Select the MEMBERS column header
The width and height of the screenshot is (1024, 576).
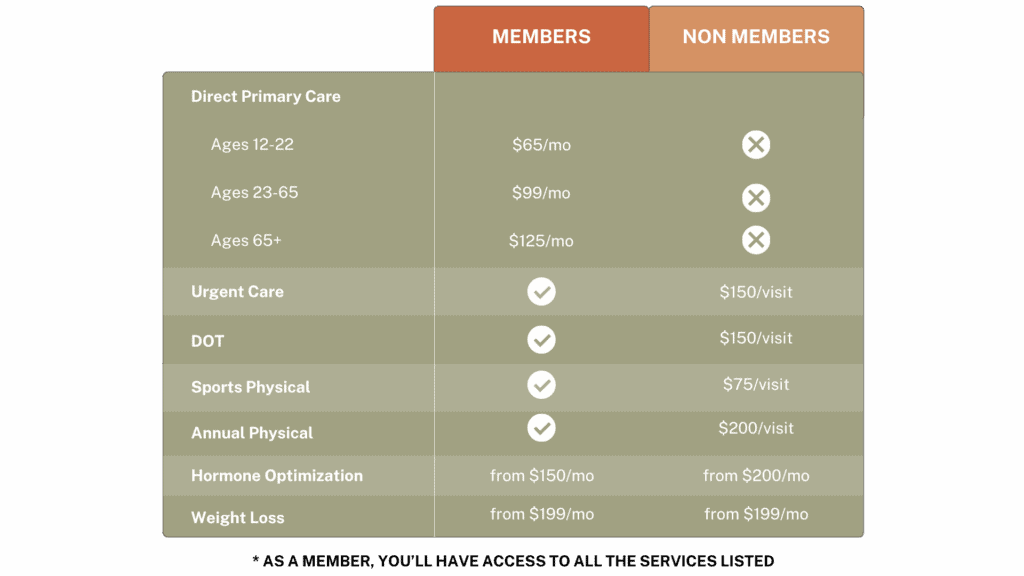click(541, 39)
